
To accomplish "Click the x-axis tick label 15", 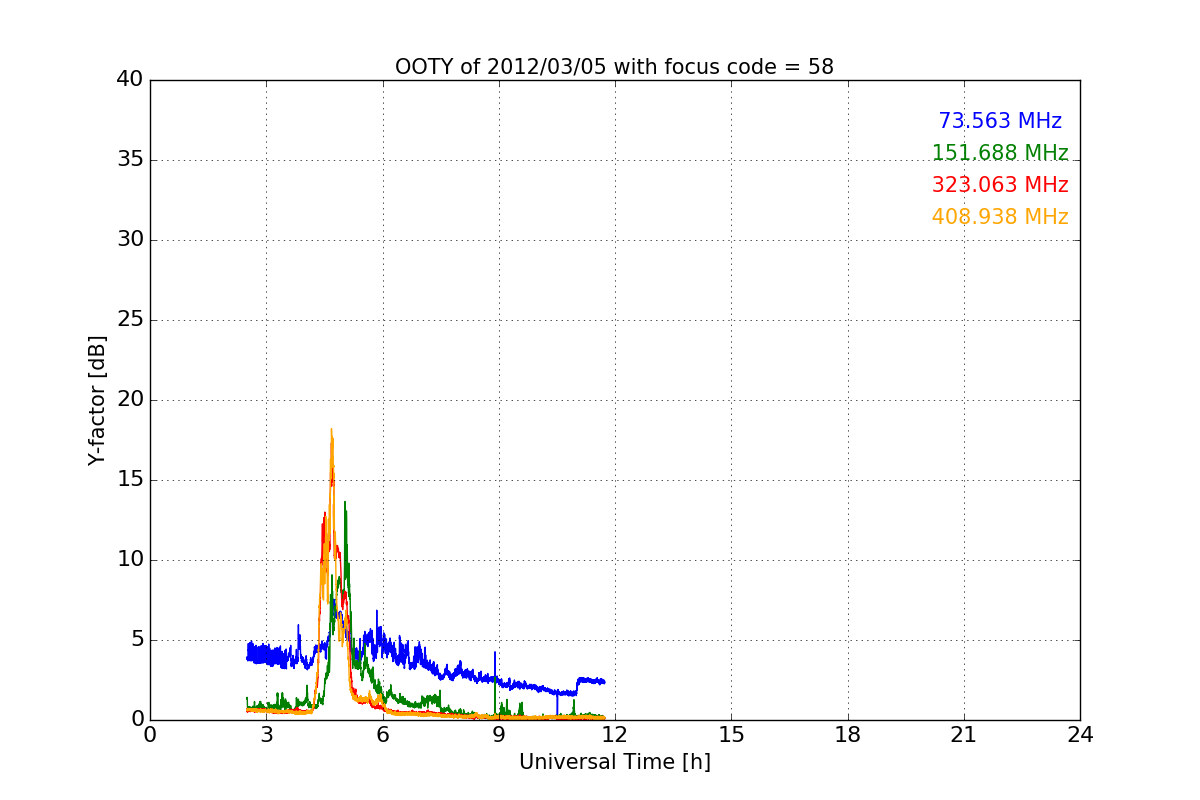I will point(731,734).
